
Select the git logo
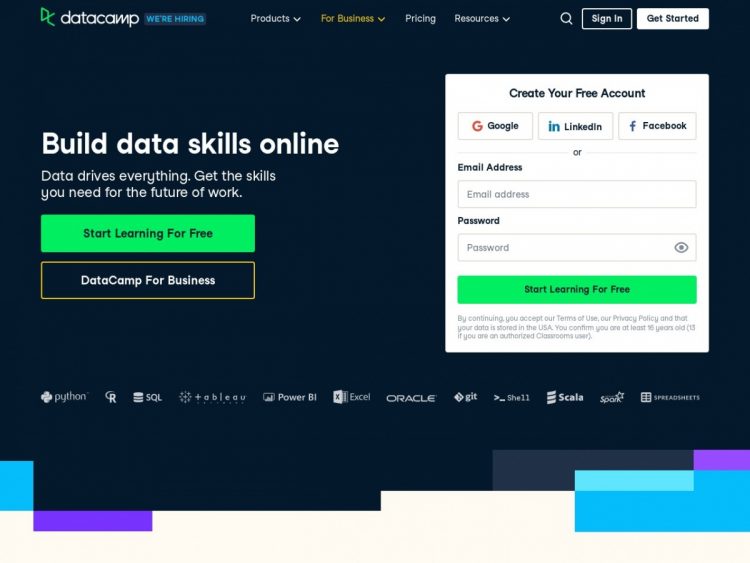[x=465, y=397]
